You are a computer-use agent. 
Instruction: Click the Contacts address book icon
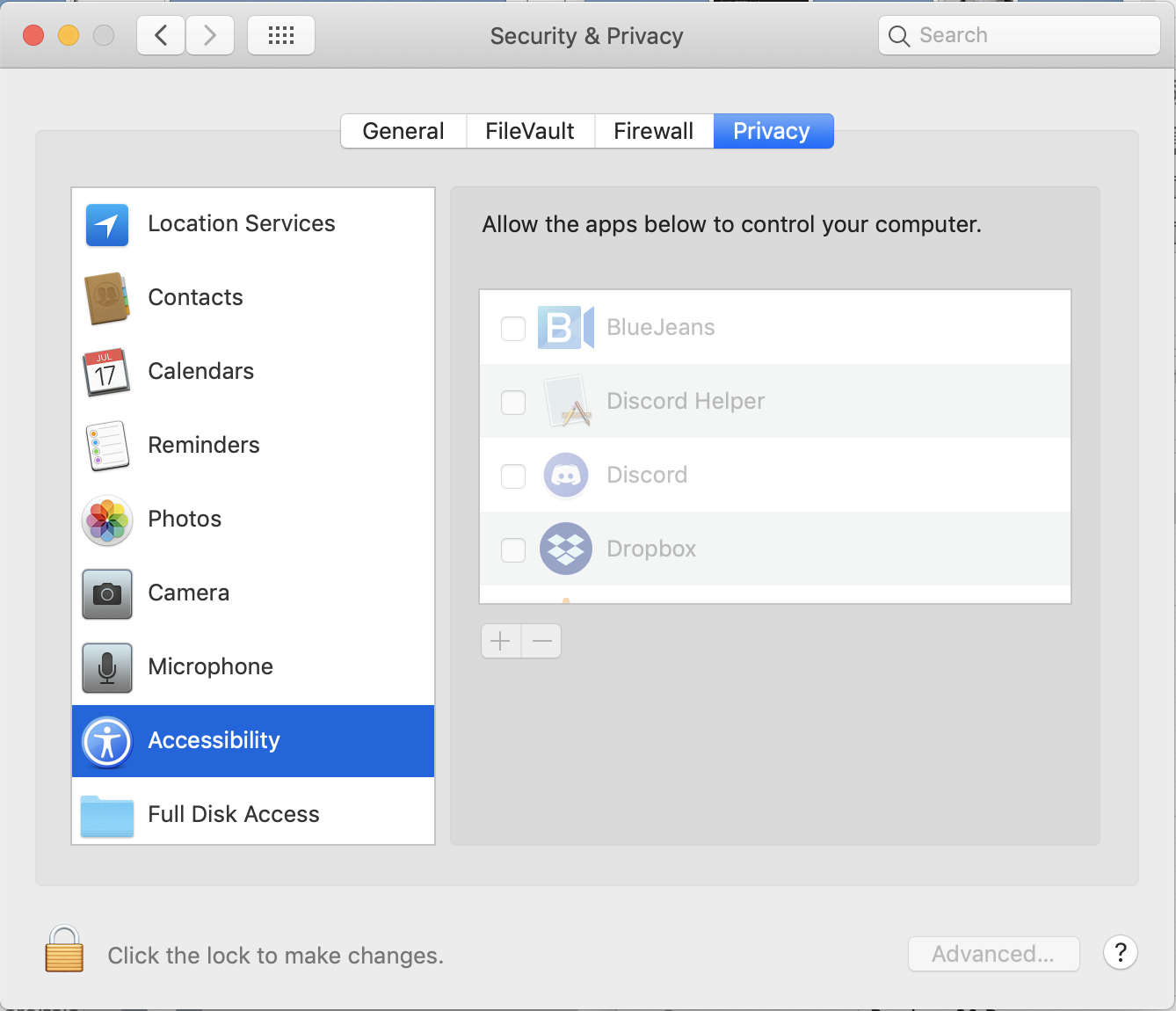[x=107, y=298]
